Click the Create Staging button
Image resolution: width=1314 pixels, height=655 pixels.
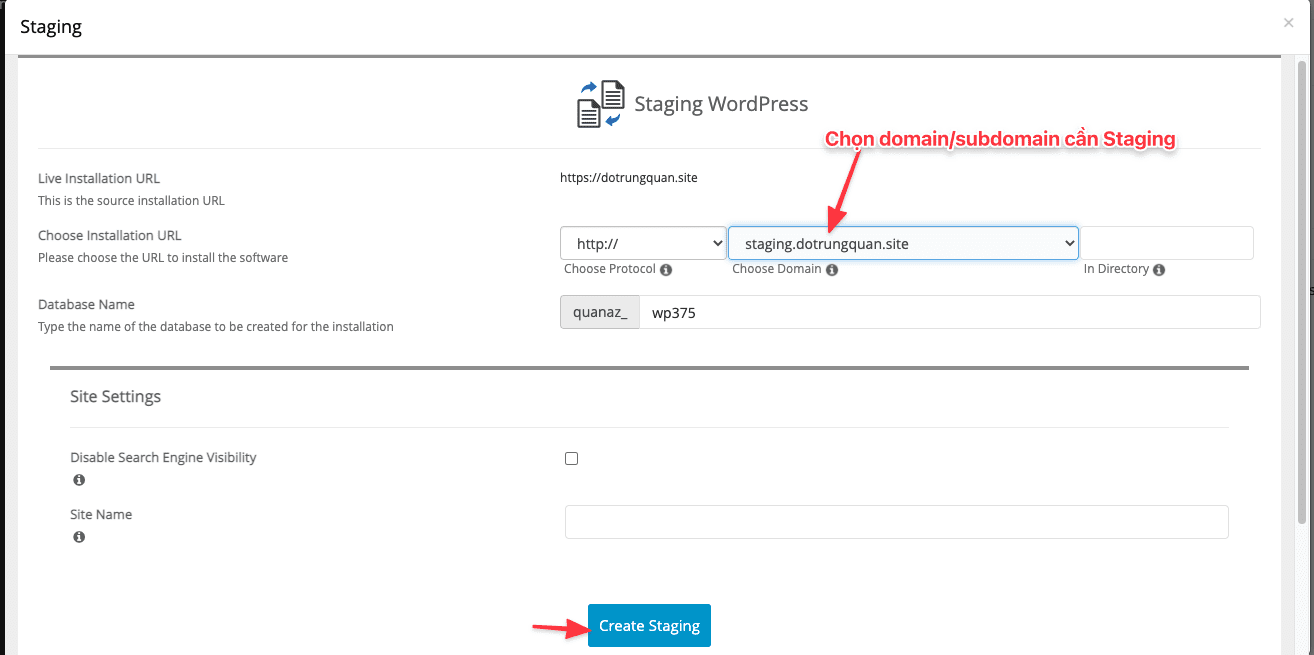tap(648, 625)
